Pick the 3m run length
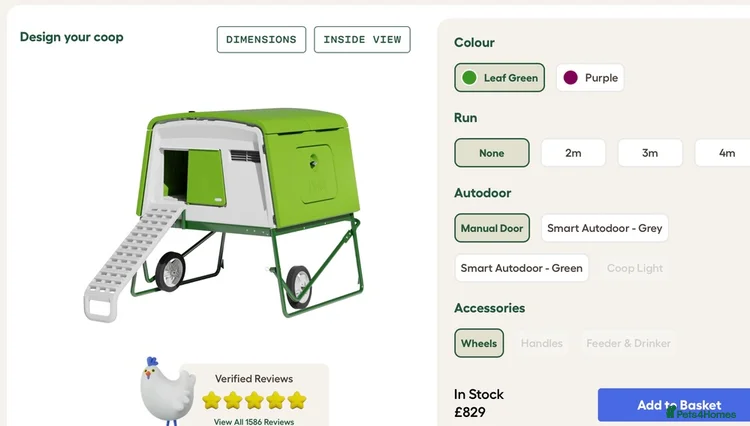This screenshot has width=750, height=426. click(x=650, y=153)
